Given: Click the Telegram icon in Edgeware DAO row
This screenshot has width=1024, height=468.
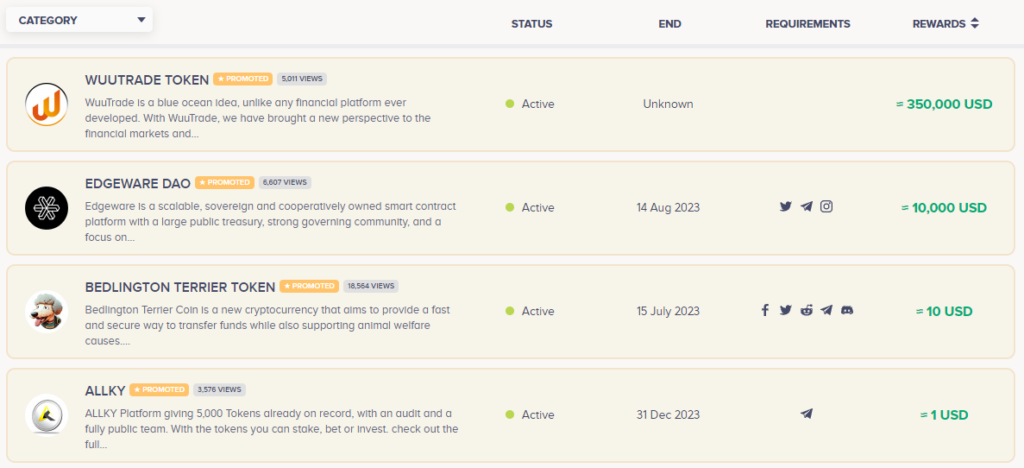Looking at the screenshot, I should [806, 207].
